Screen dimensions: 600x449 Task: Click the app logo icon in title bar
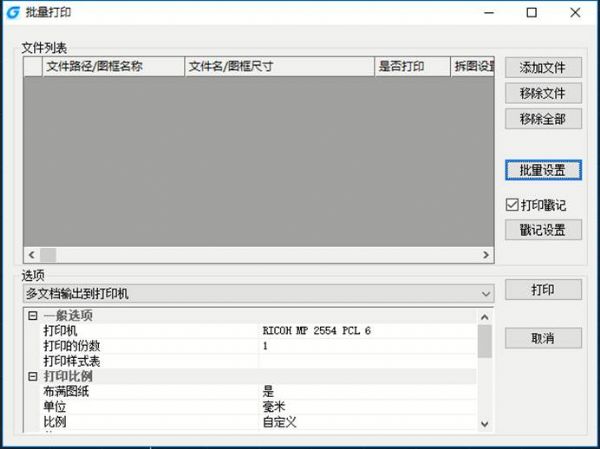pyautogui.click(x=11, y=12)
